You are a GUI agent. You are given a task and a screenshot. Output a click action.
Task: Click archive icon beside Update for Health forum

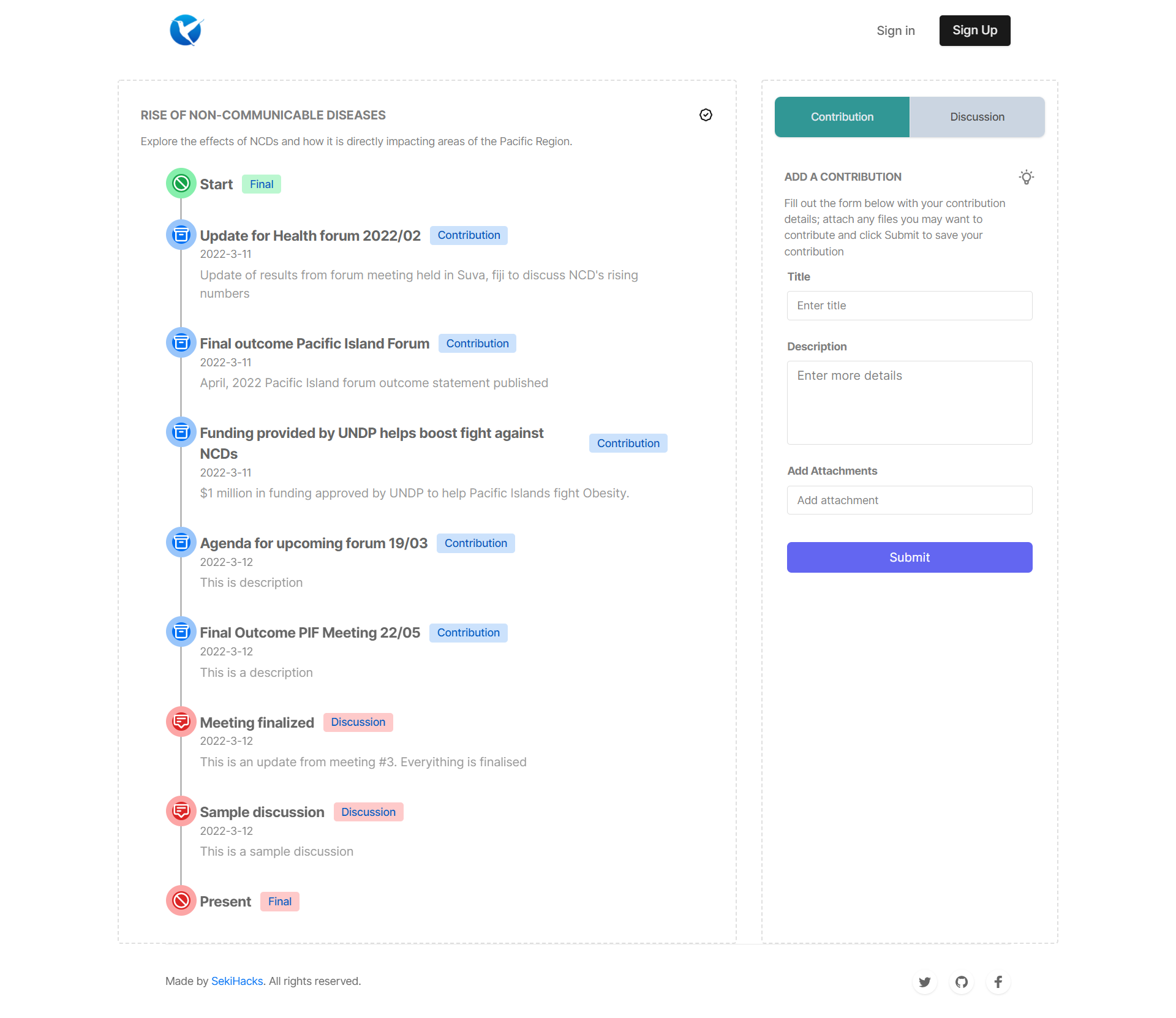[x=181, y=235]
